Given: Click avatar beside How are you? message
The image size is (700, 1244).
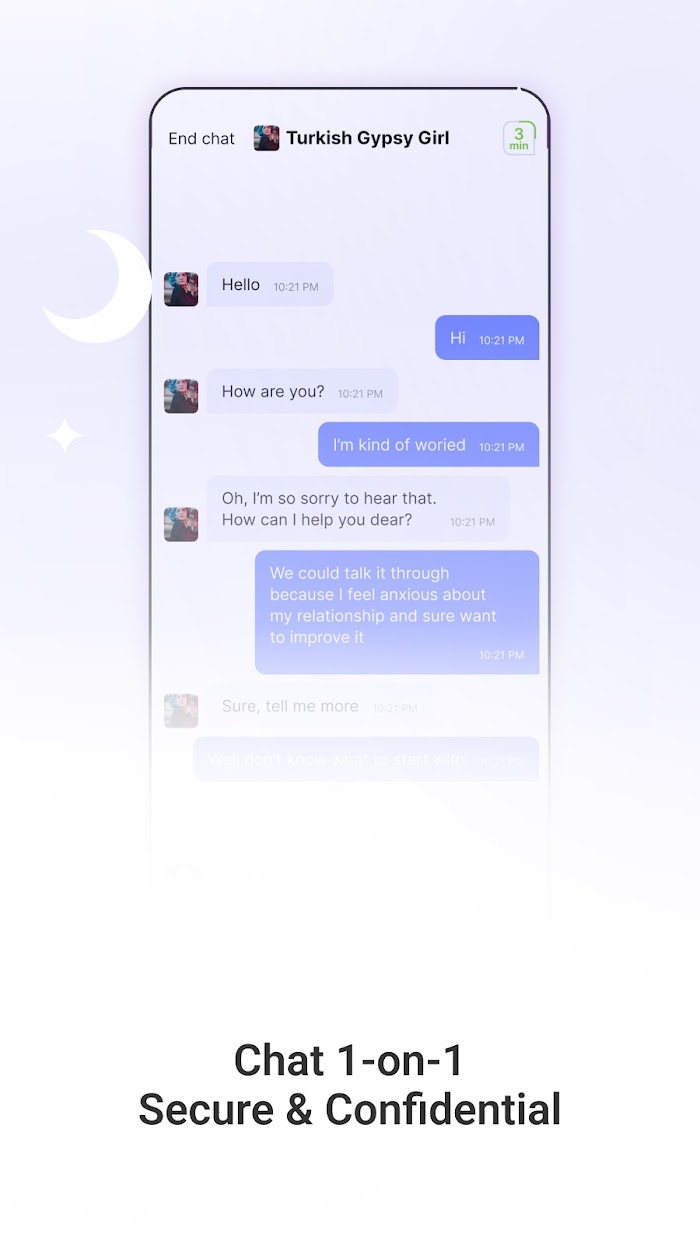Looking at the screenshot, I should [x=181, y=396].
